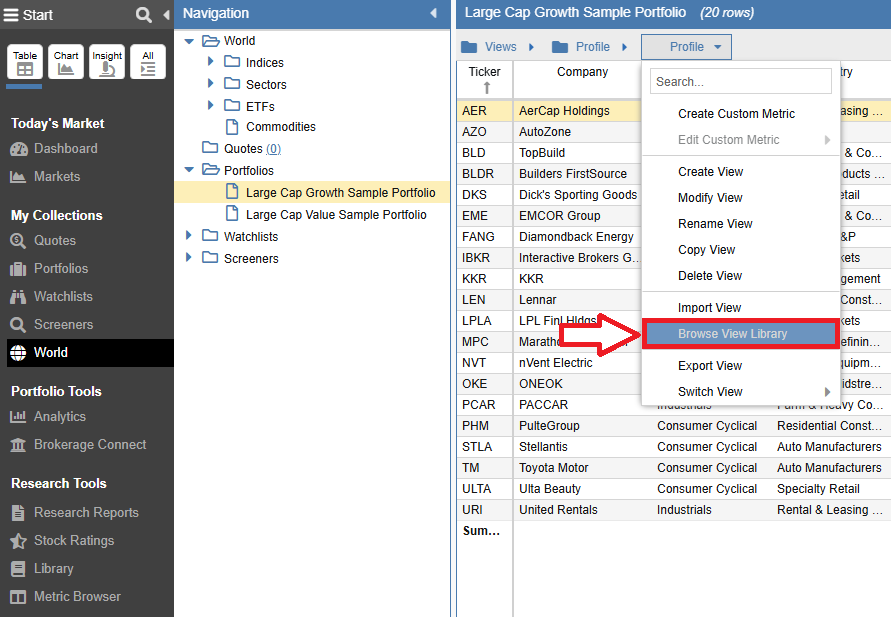This screenshot has width=891, height=620.
Task: Open Markets chart icon in sidebar
Action: 18,177
